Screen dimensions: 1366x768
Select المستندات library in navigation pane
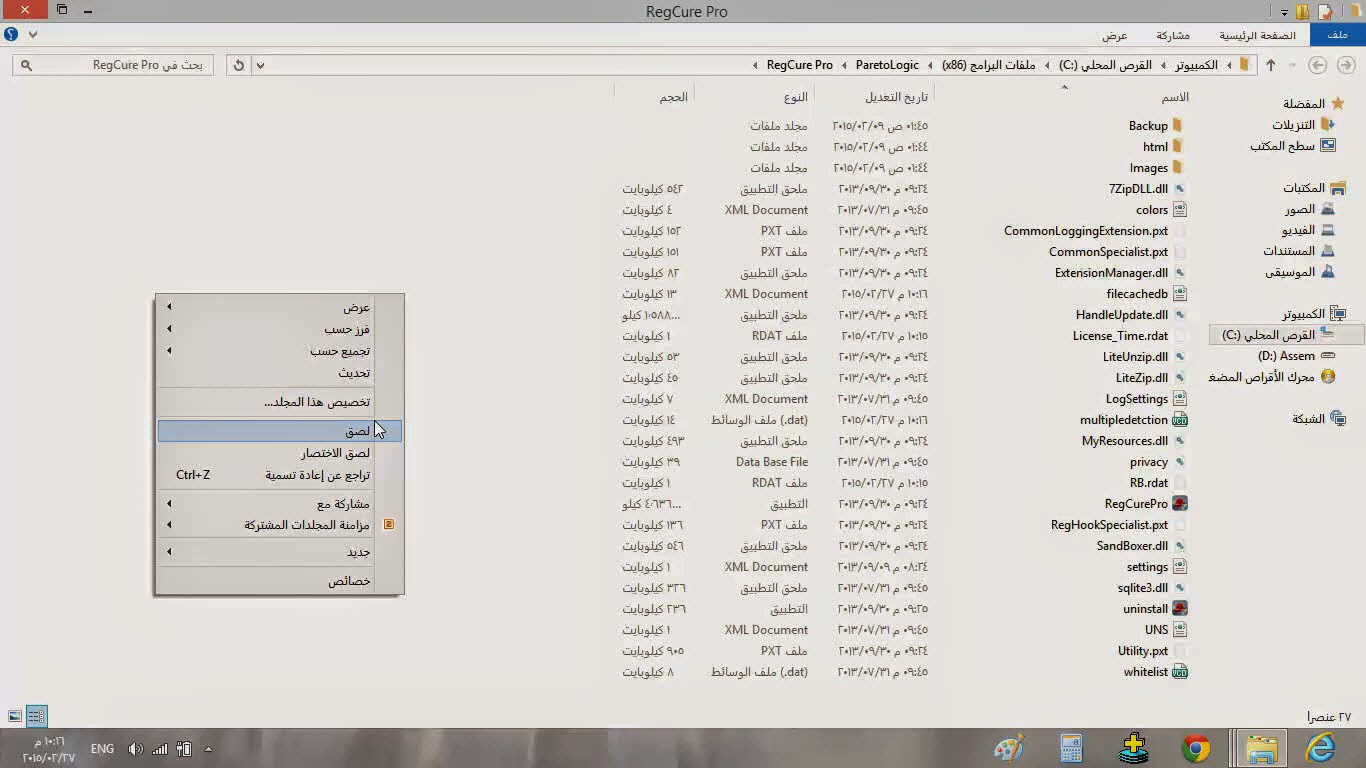[x=1289, y=251]
